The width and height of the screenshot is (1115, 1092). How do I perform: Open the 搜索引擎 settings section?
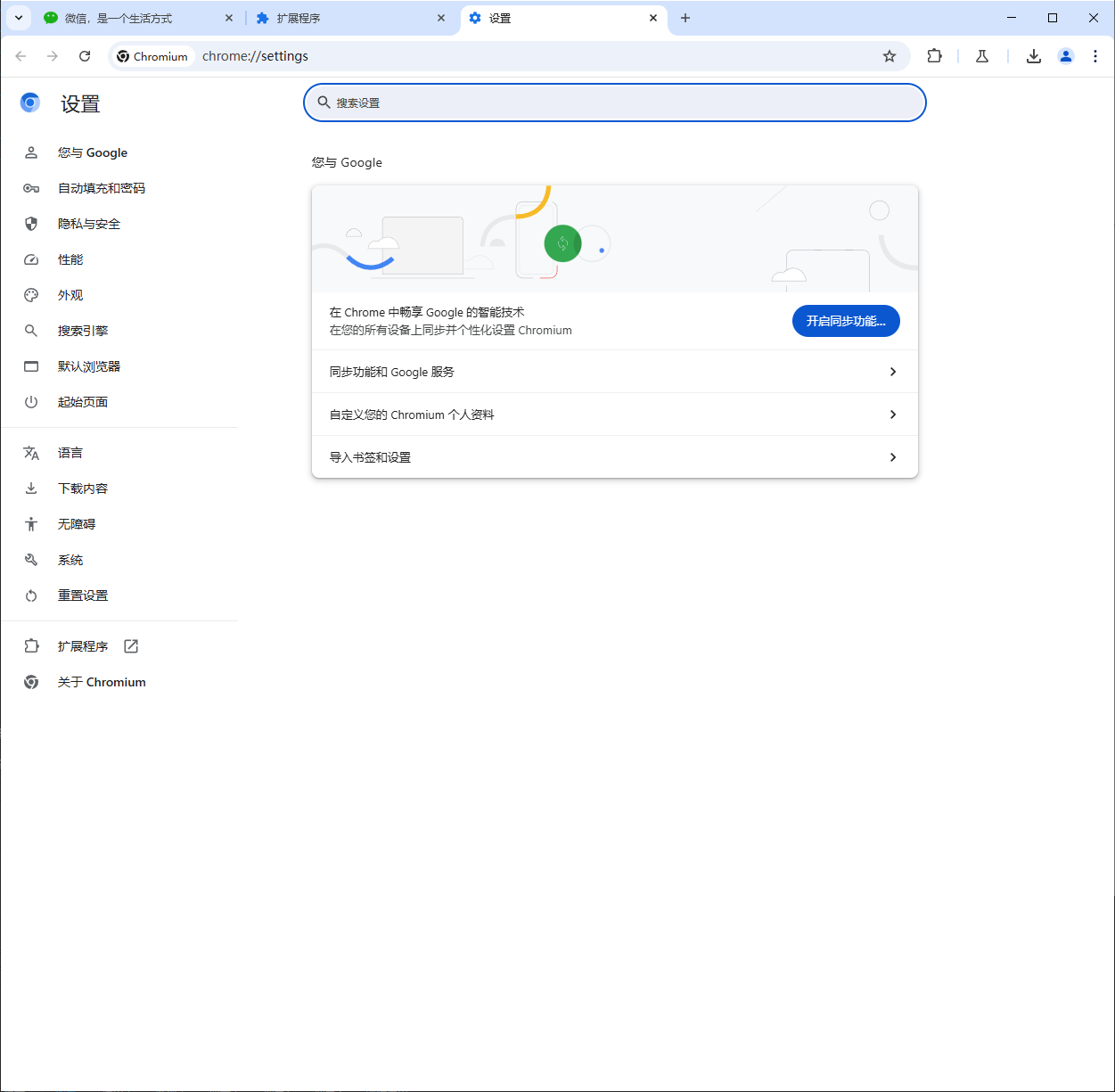(x=83, y=331)
